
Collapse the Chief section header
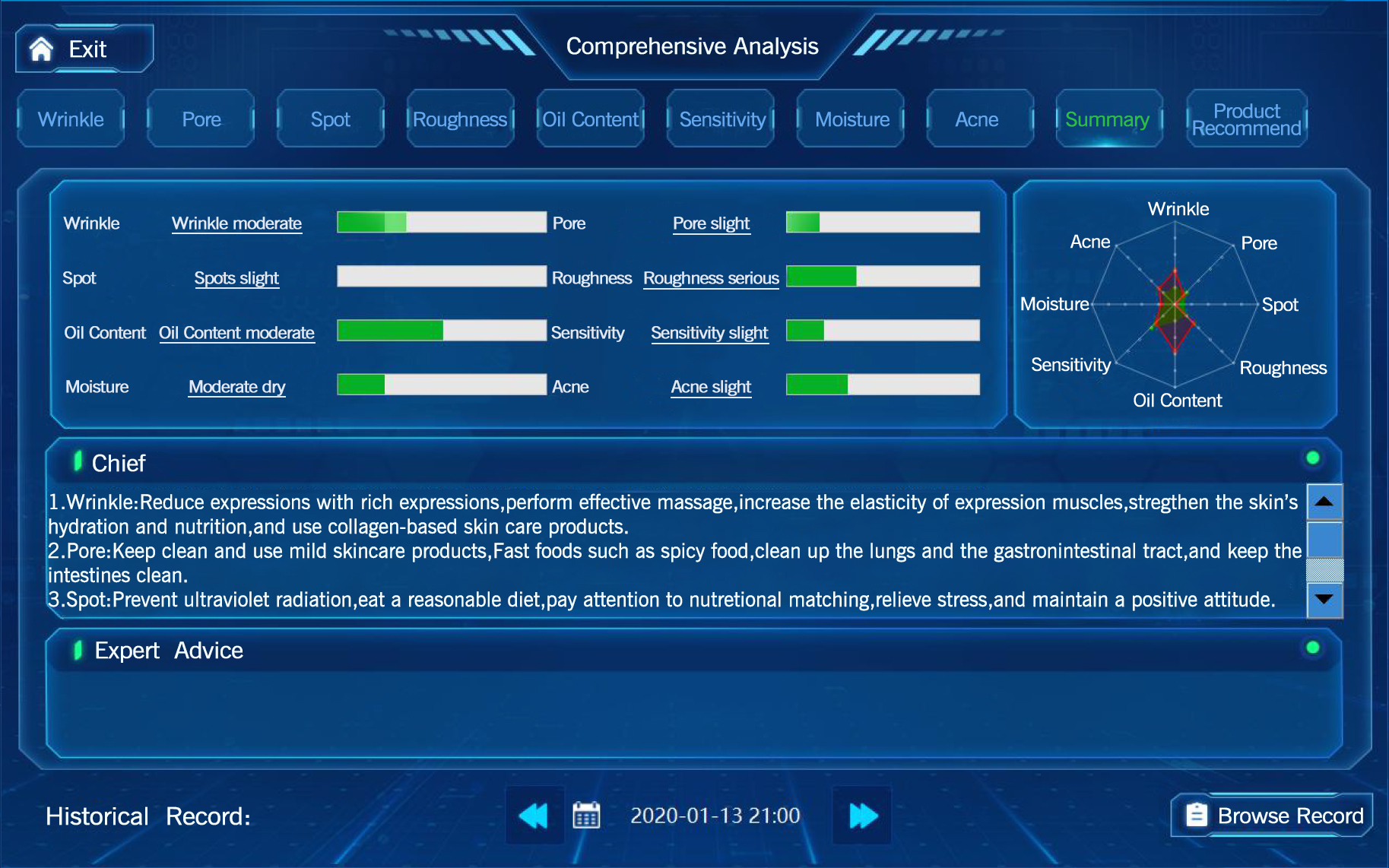(119, 463)
